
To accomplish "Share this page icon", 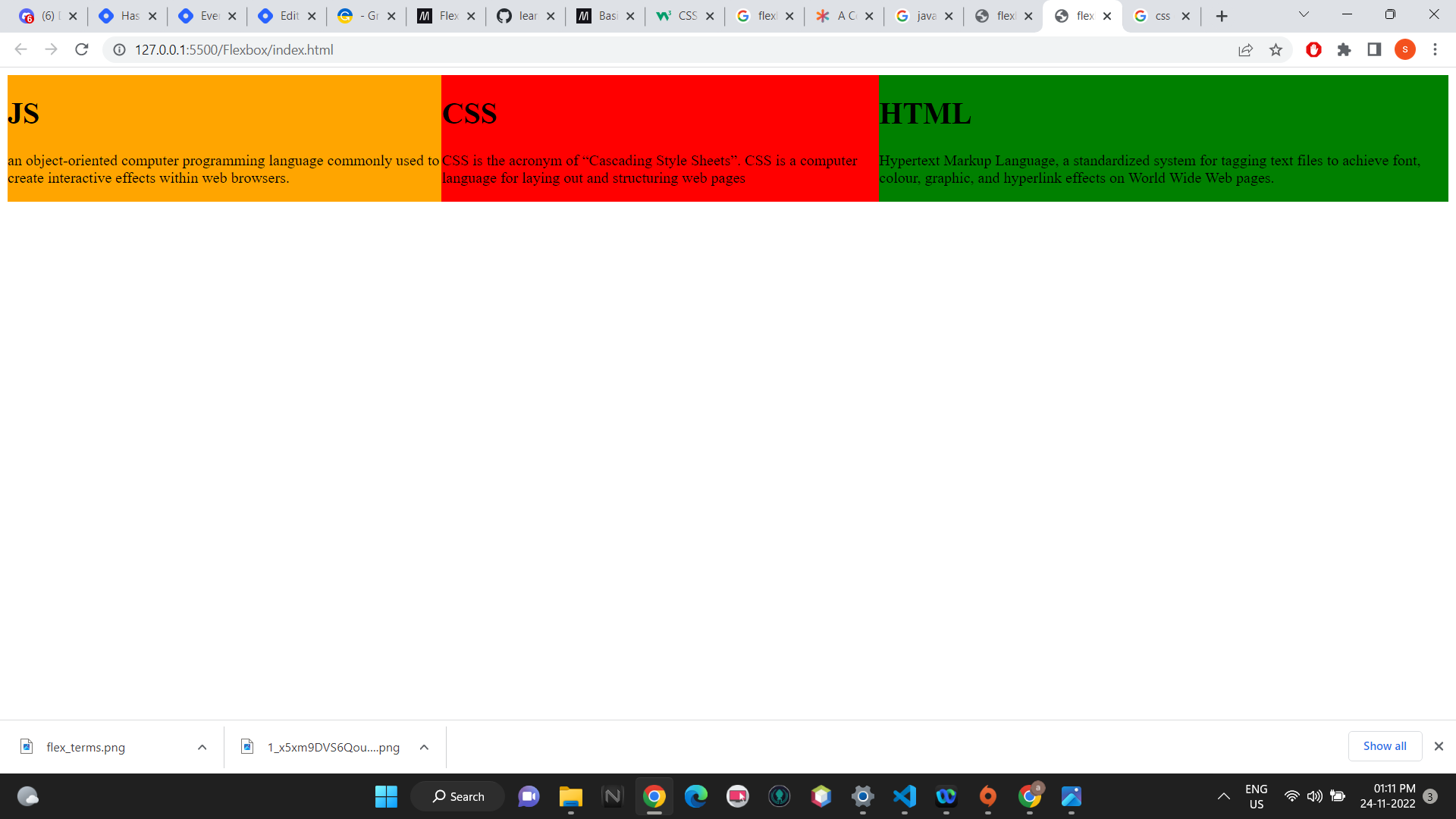I will (1245, 50).
